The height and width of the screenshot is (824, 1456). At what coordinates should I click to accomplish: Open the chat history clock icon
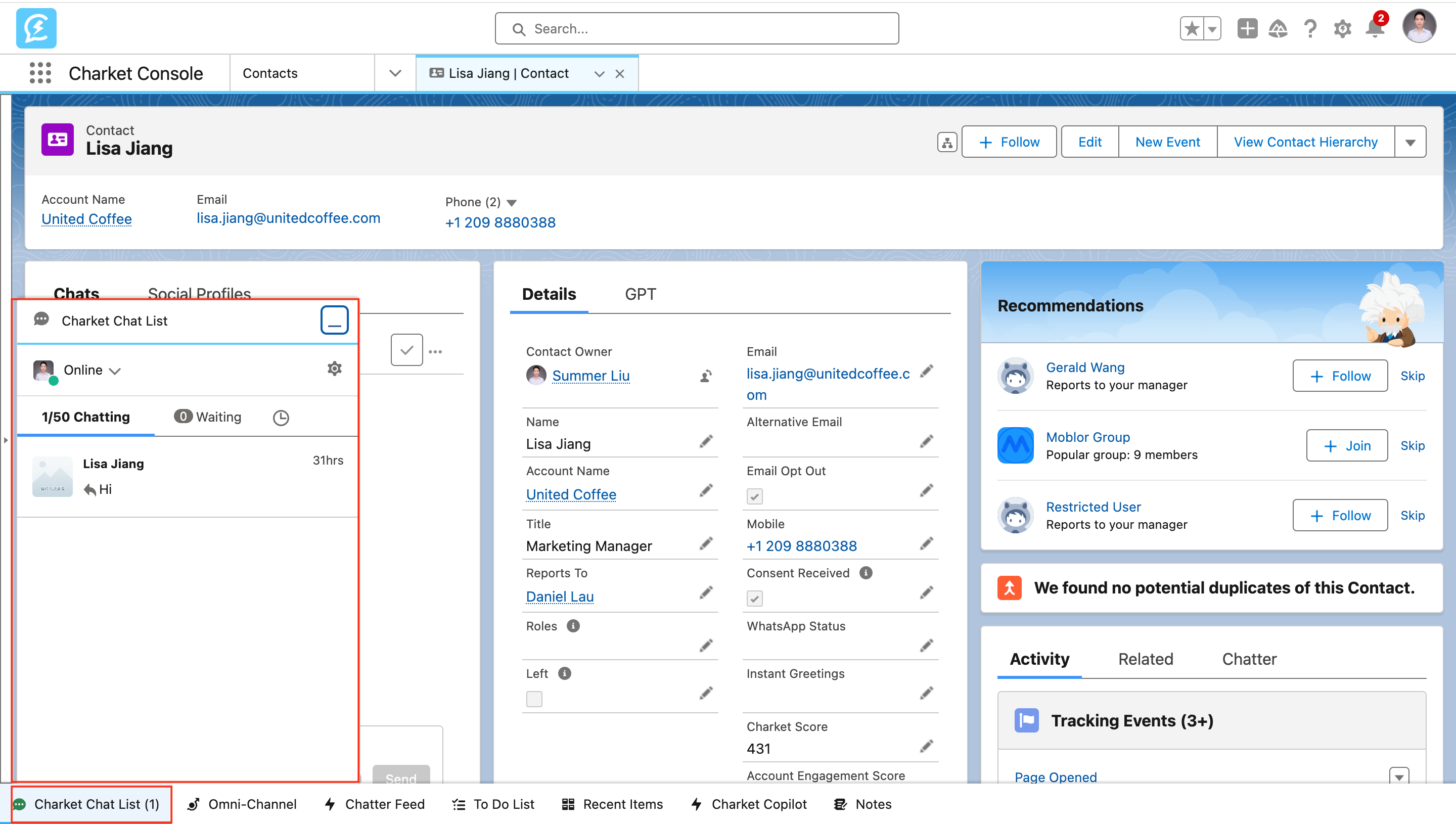[x=281, y=418]
